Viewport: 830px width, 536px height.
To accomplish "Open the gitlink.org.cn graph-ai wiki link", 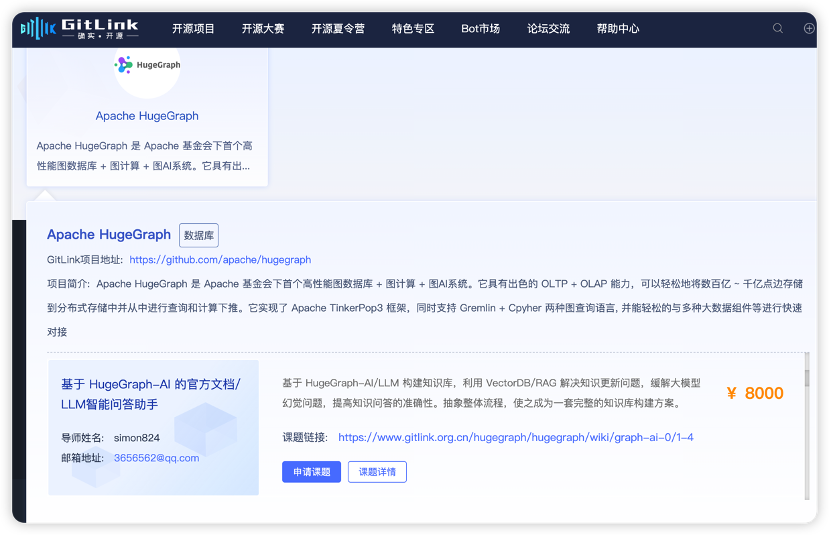I will 516,438.
